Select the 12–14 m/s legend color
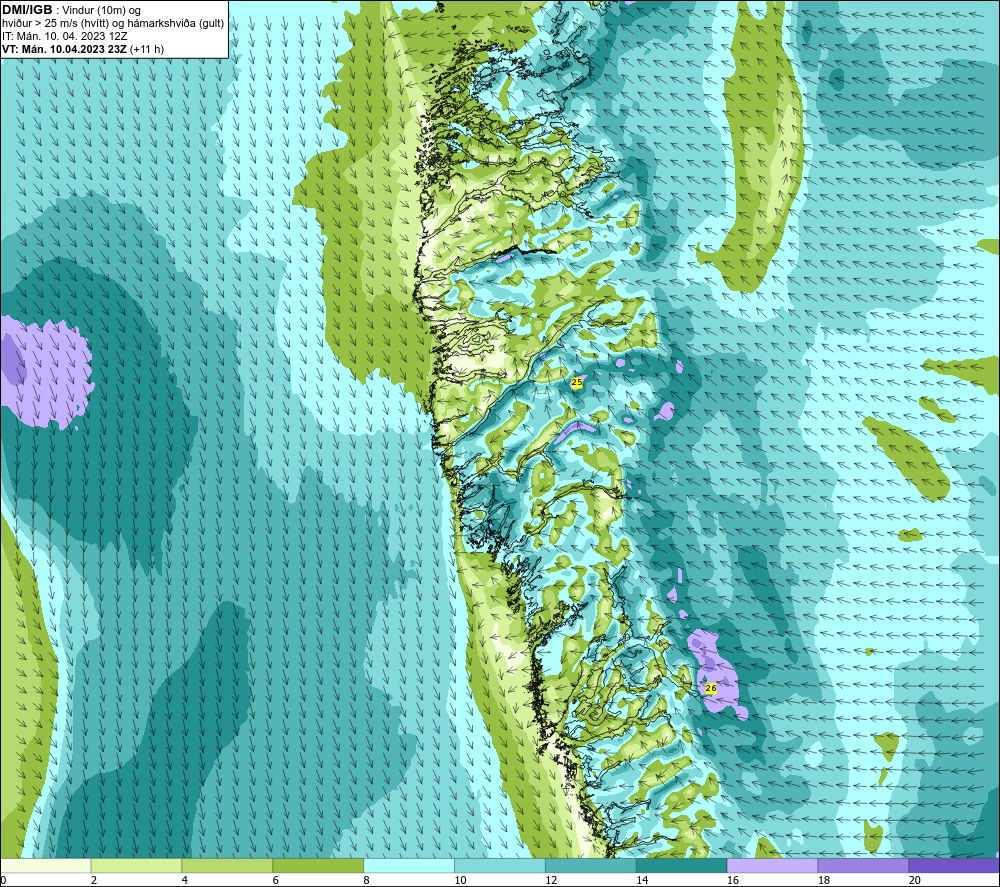 (591, 865)
